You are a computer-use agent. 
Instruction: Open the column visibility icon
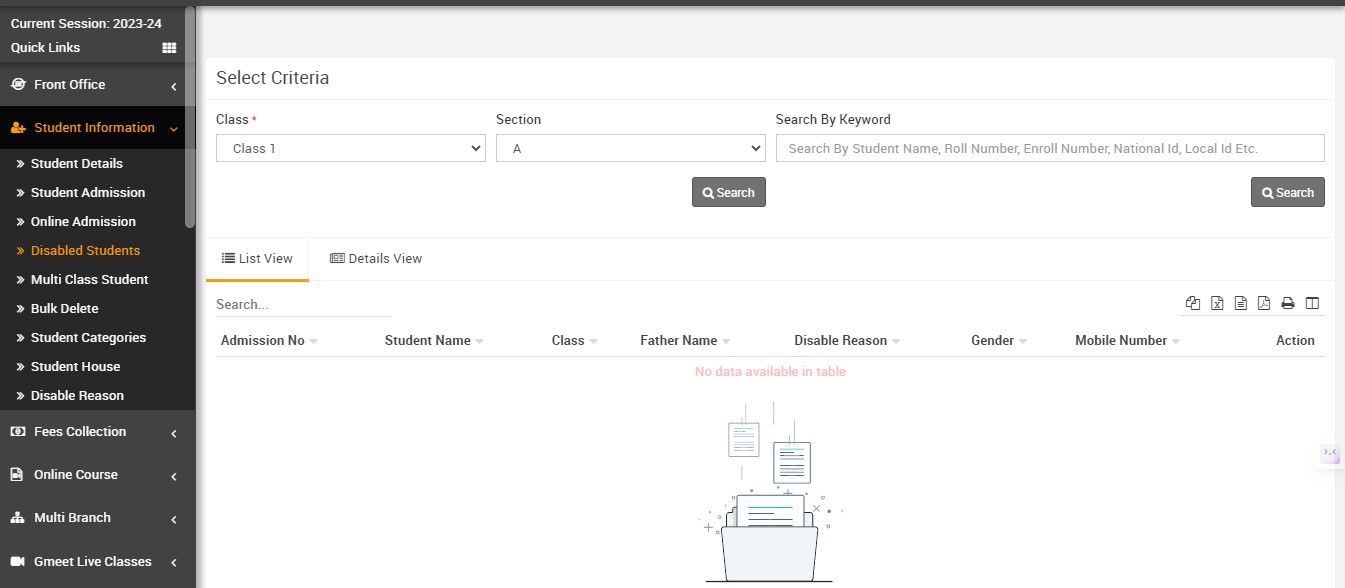tap(1312, 304)
